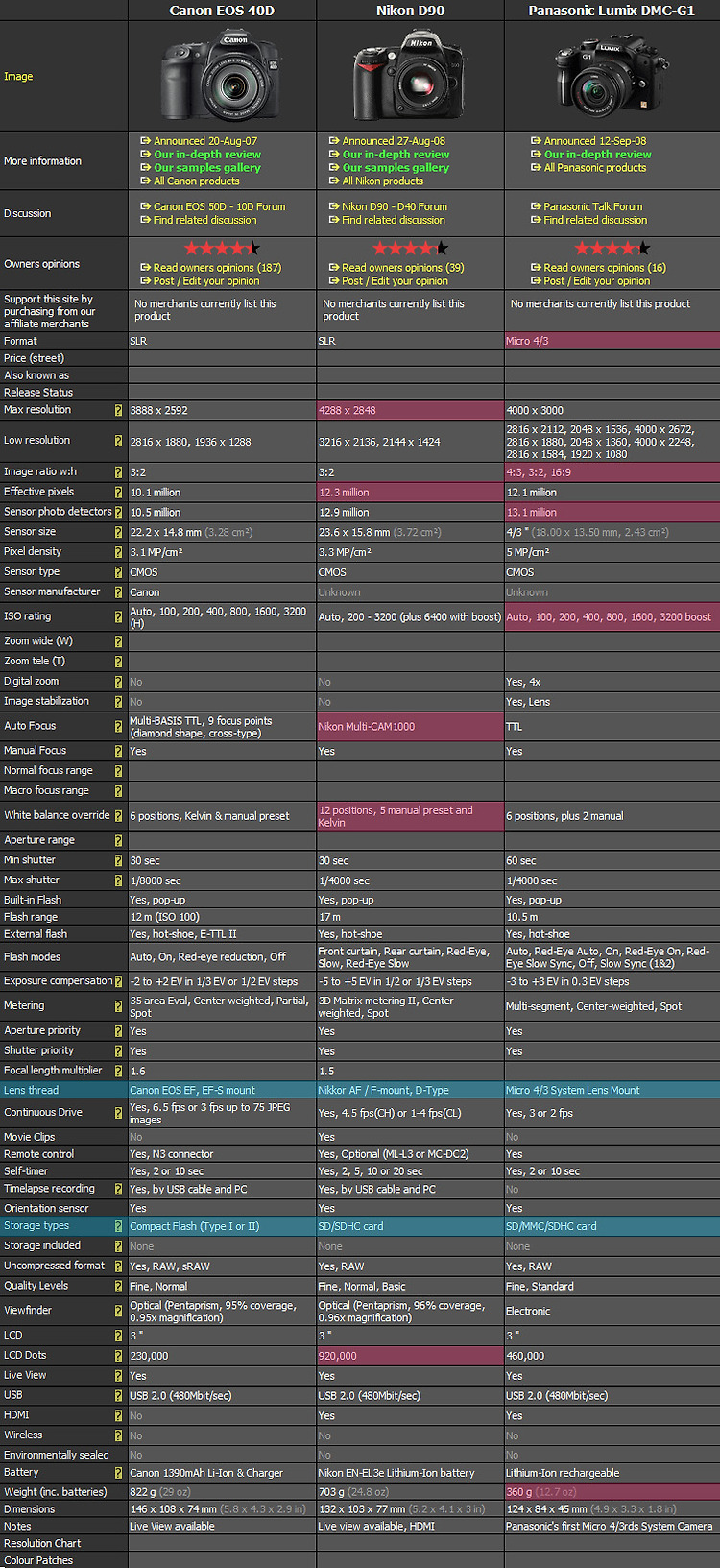Open help icon next to Effective pixels

coord(119,492)
